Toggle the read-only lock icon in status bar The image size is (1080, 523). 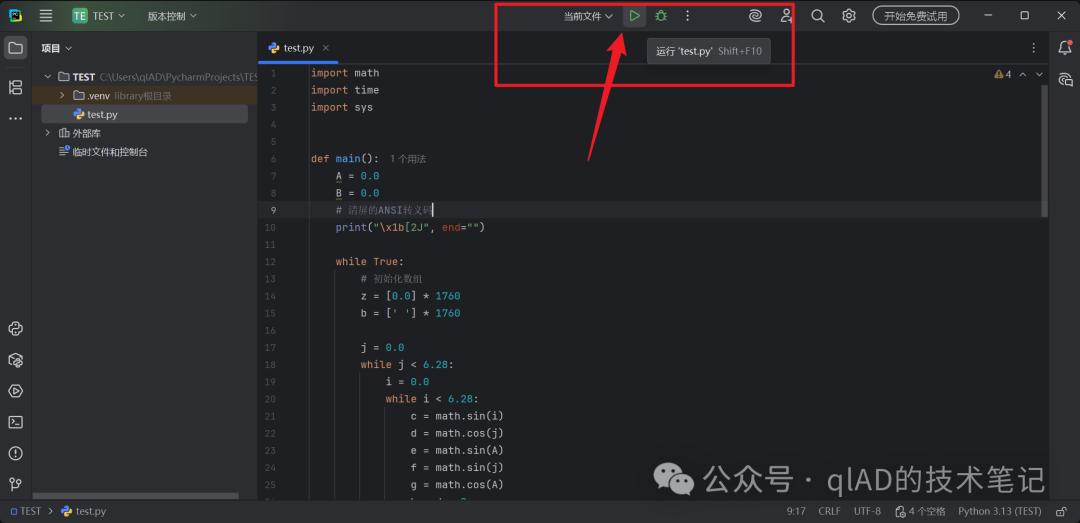[x=1061, y=511]
